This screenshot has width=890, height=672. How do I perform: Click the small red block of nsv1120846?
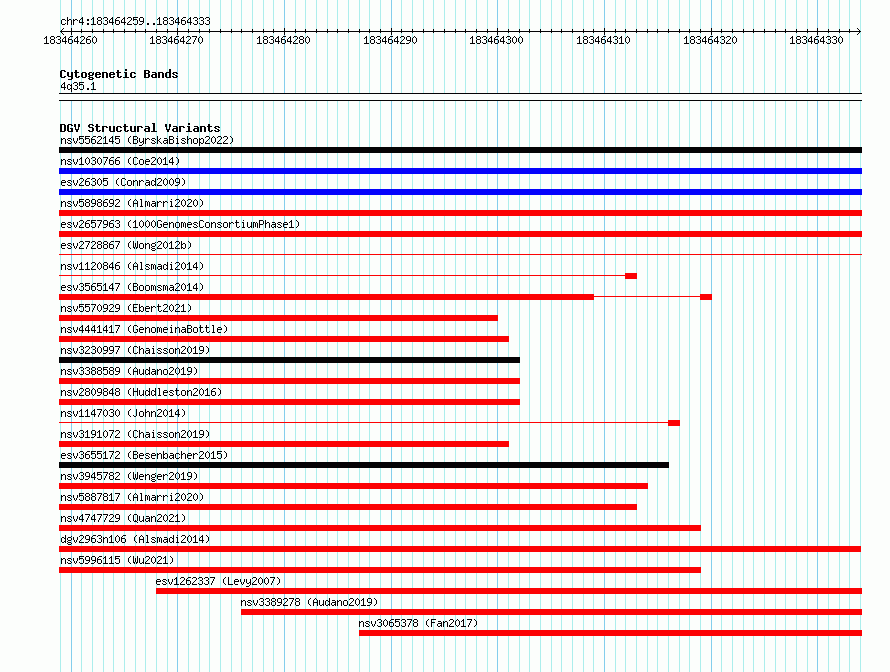[x=631, y=276]
